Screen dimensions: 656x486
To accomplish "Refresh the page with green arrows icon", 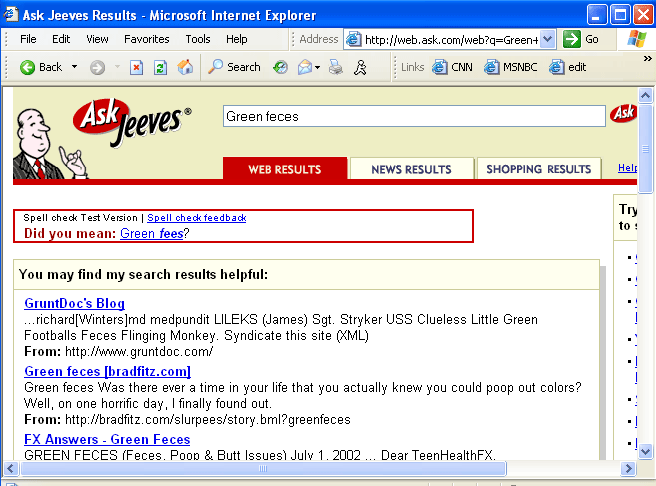I will (x=160, y=67).
